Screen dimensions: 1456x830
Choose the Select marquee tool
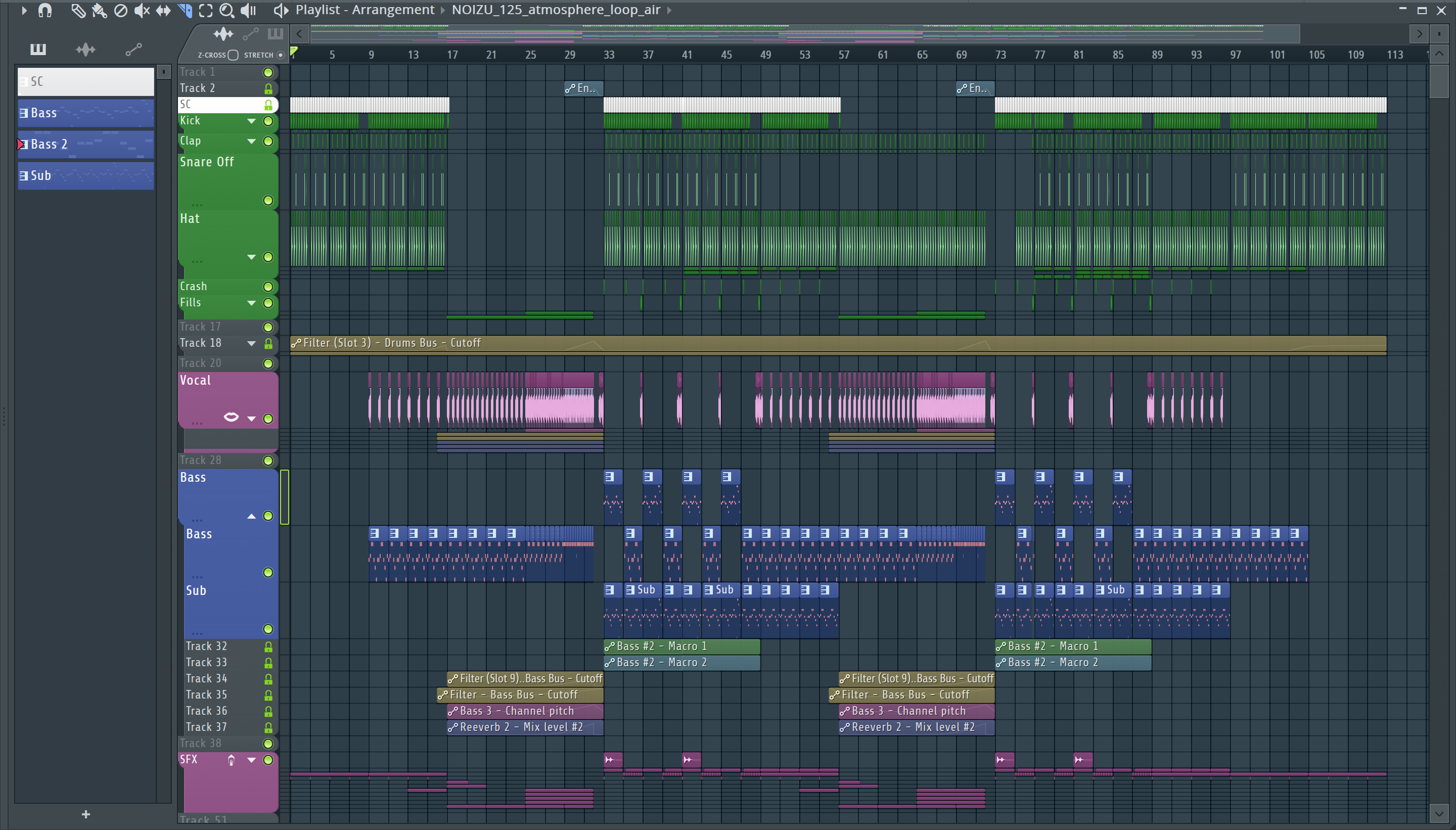206,10
